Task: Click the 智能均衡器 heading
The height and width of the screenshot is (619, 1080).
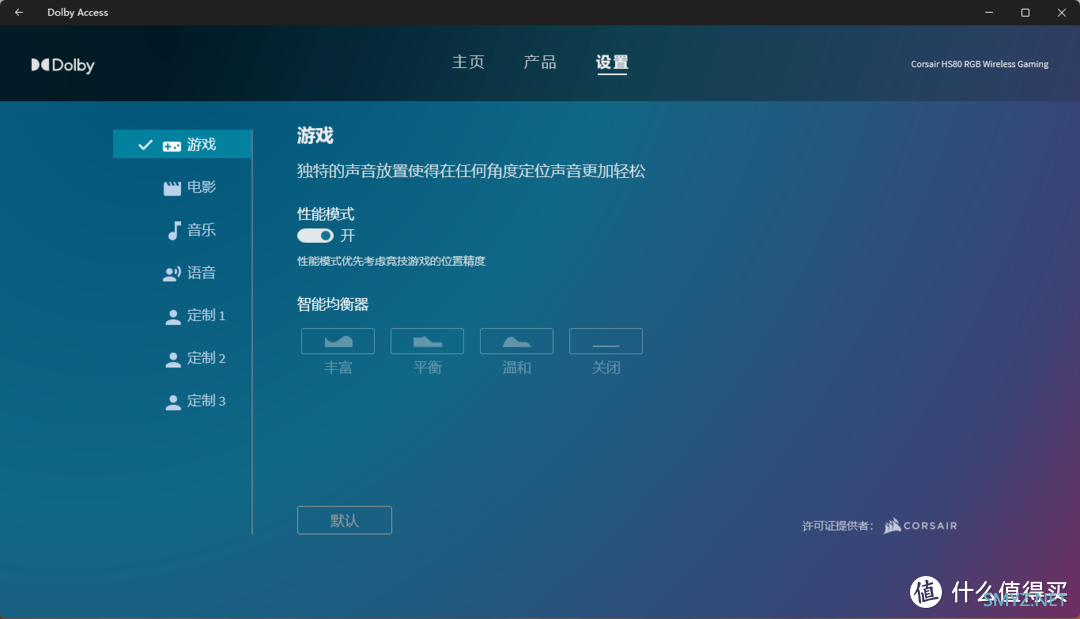Action: click(x=333, y=304)
